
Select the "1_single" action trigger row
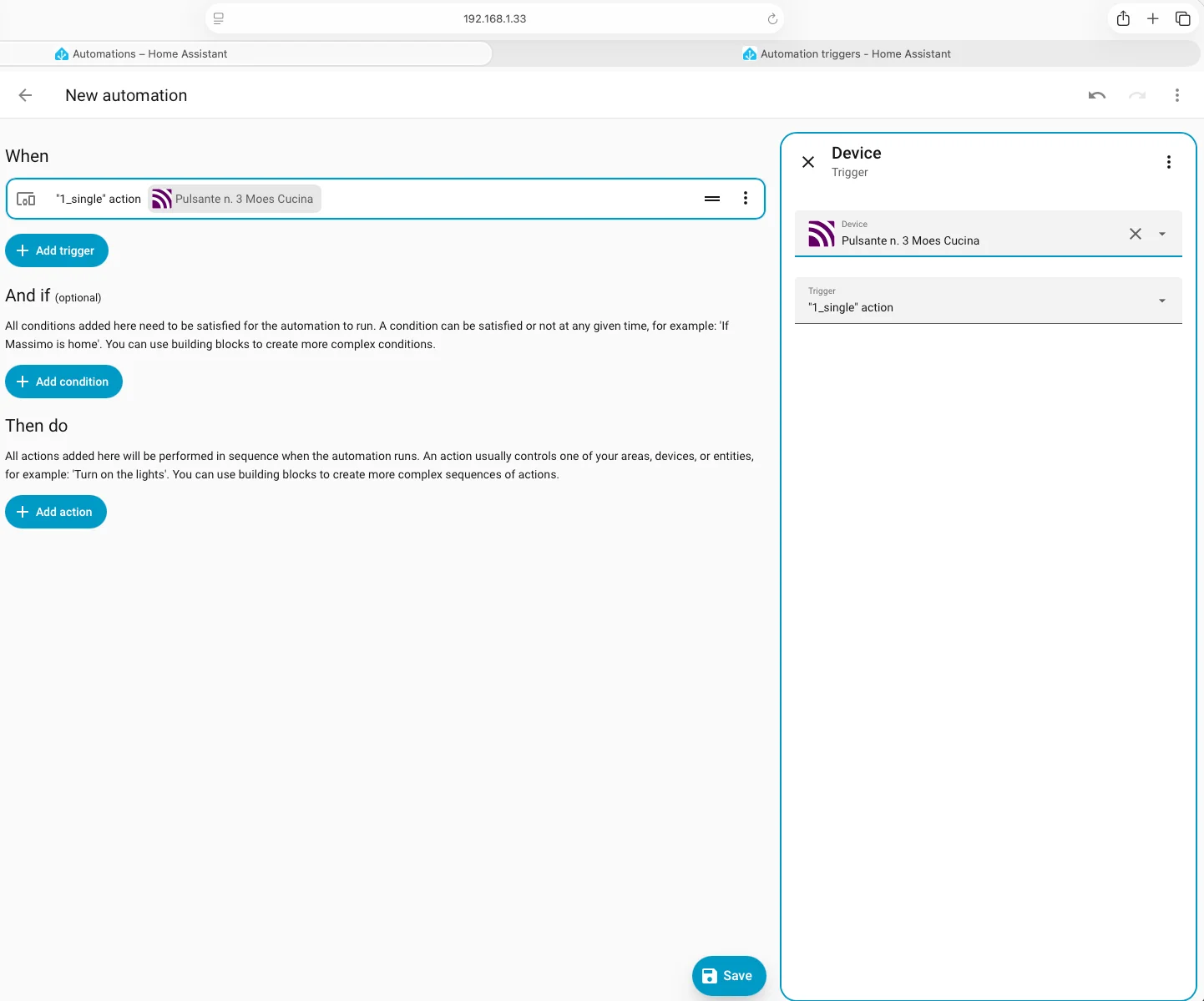click(x=386, y=199)
